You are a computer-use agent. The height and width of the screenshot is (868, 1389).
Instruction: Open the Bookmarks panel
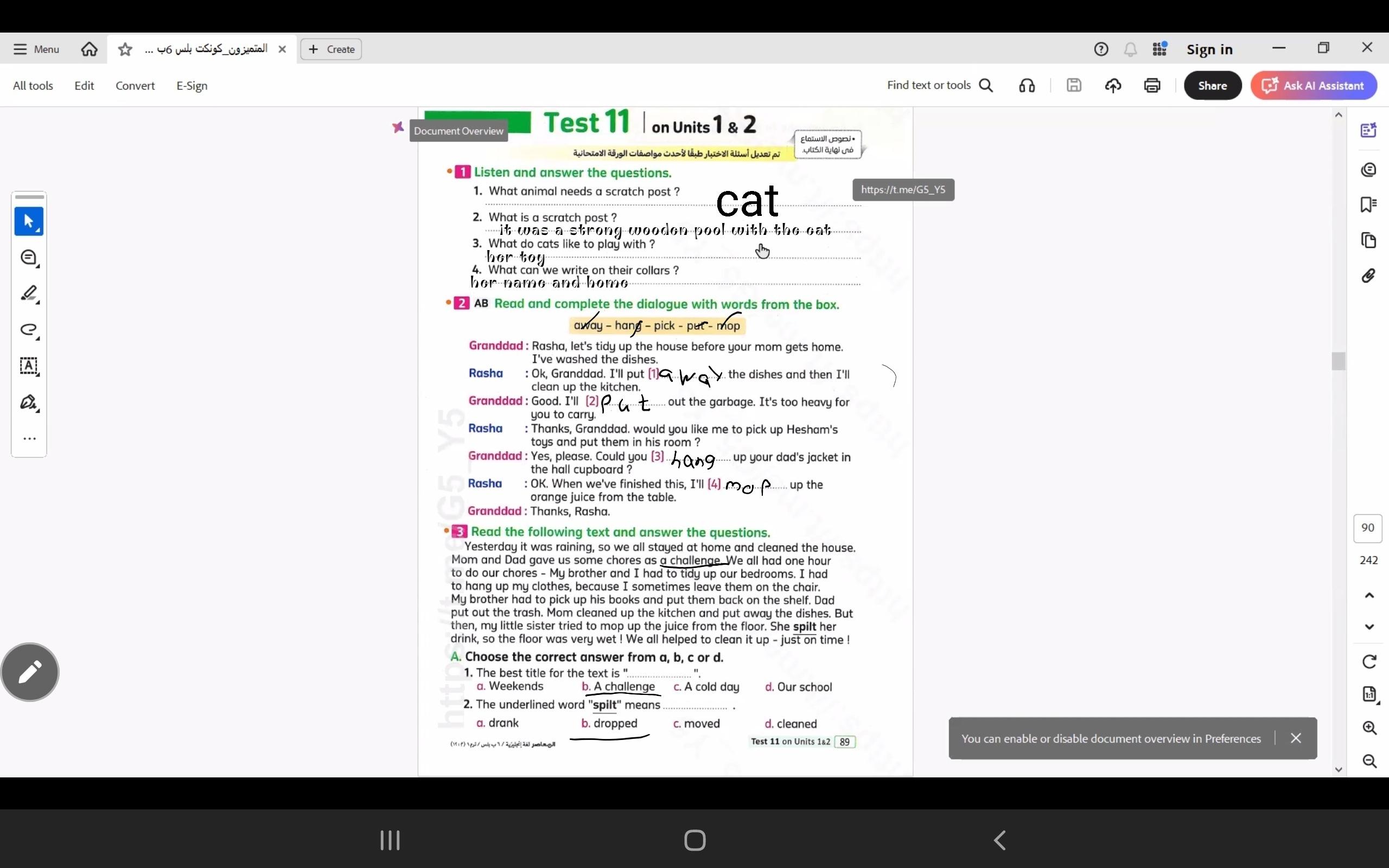1368,205
